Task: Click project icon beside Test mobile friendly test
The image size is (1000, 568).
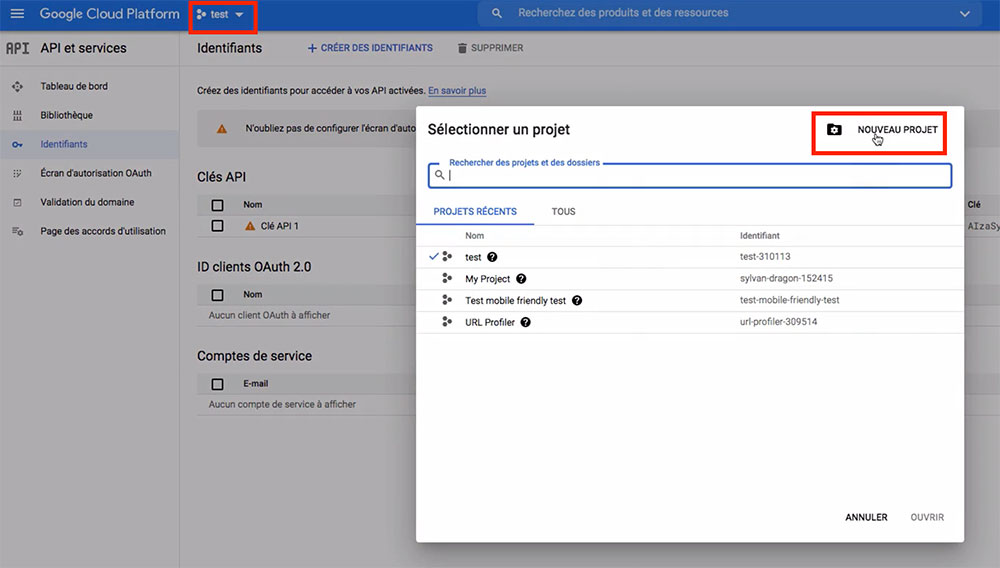Action: tap(447, 300)
